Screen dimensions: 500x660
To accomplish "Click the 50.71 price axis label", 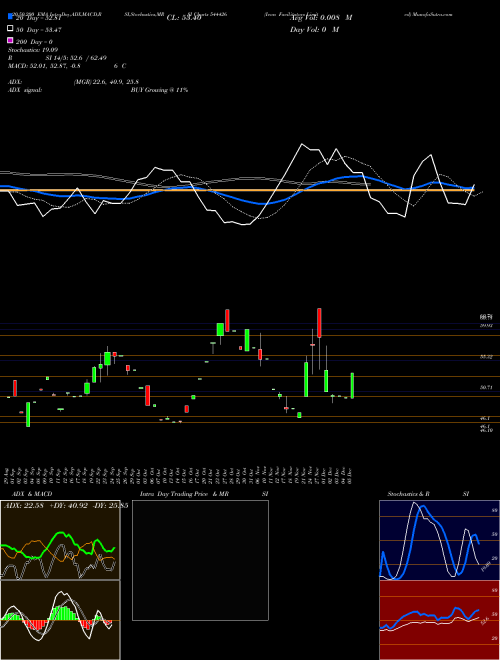I will point(487,387).
